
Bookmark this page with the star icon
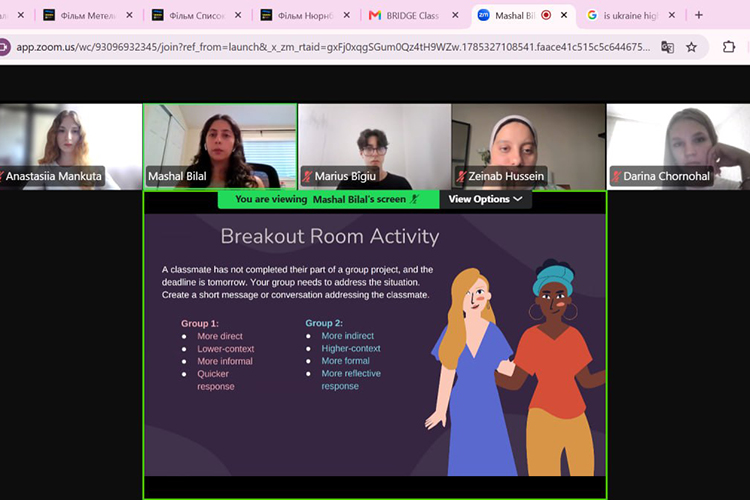[x=691, y=47]
